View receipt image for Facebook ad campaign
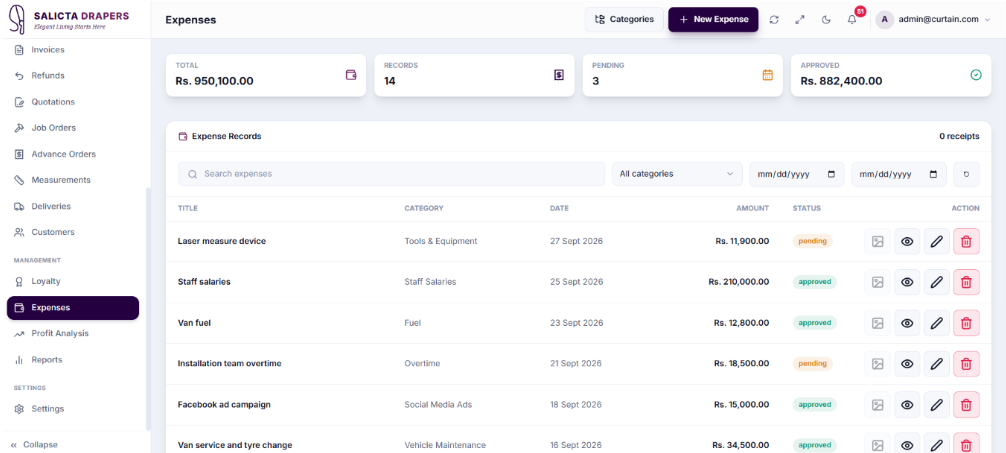This screenshot has width=1006, height=453. point(878,405)
